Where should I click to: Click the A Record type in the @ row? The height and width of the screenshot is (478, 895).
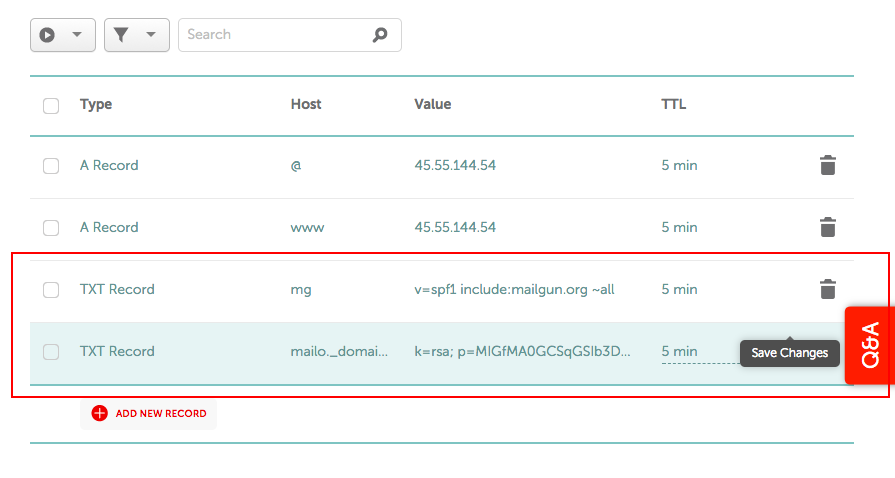coord(109,165)
